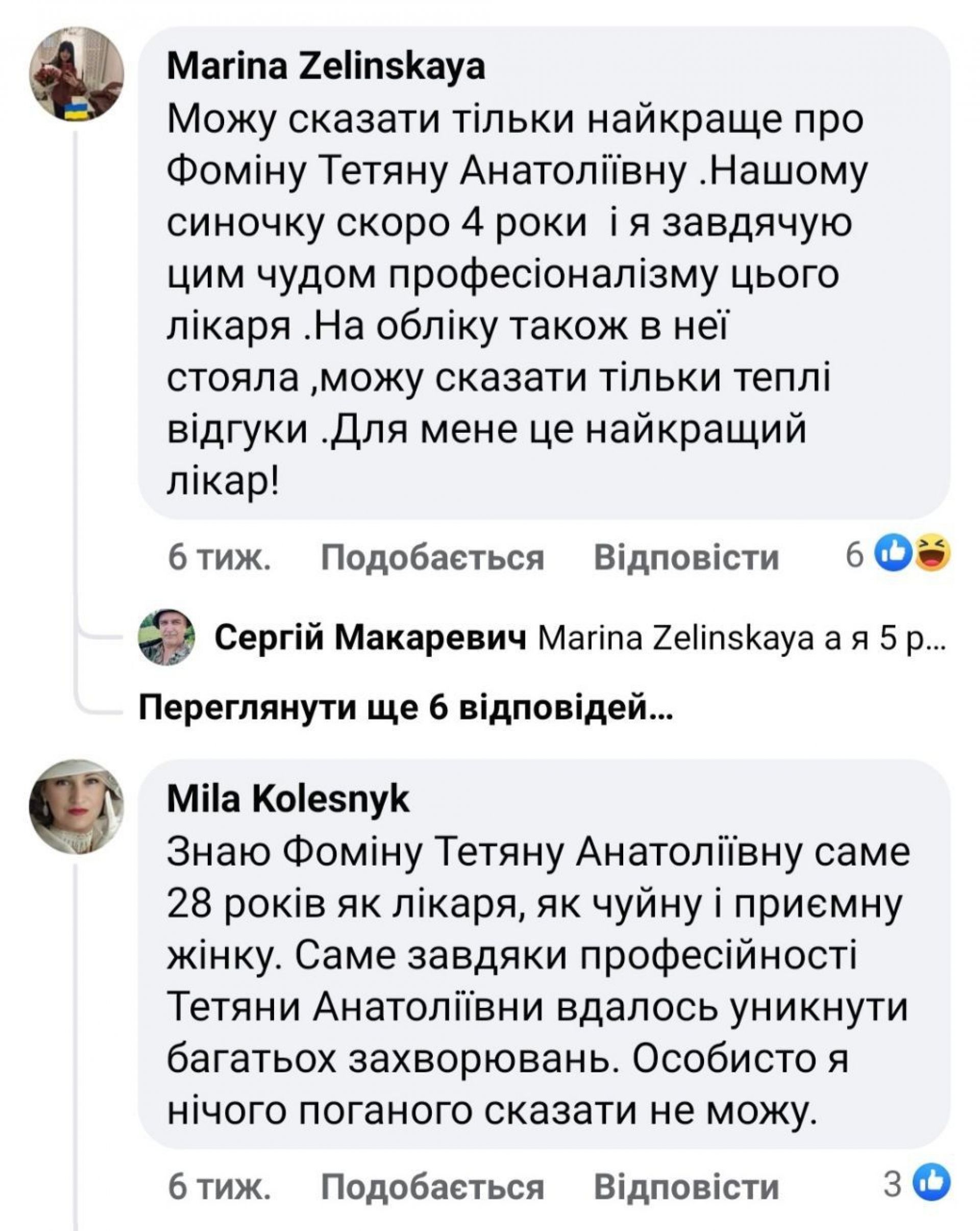Like Marina Zelinskaya's comment via Подобається
The image size is (980, 1231).
[x=432, y=557]
